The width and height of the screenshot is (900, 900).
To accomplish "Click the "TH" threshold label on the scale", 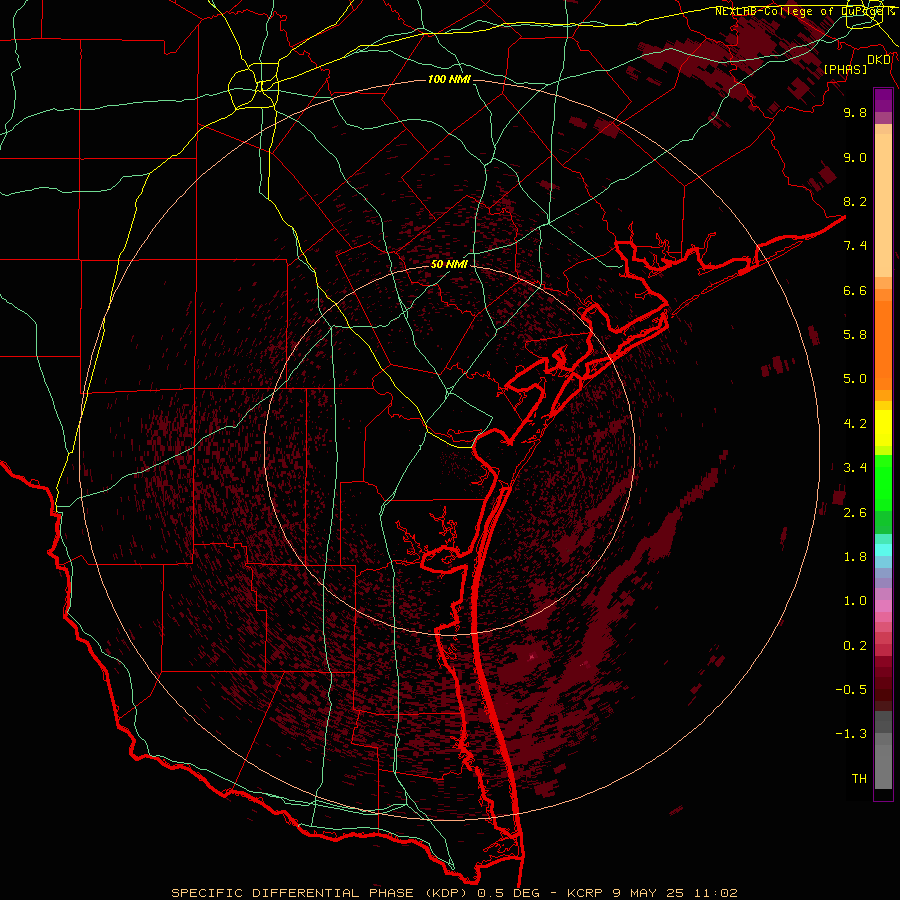I will (x=859, y=779).
